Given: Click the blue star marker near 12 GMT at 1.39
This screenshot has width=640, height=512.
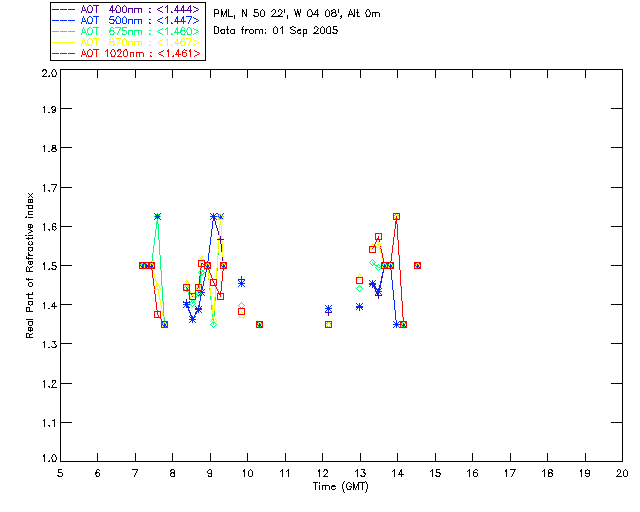Looking at the screenshot, I should coord(329,309).
